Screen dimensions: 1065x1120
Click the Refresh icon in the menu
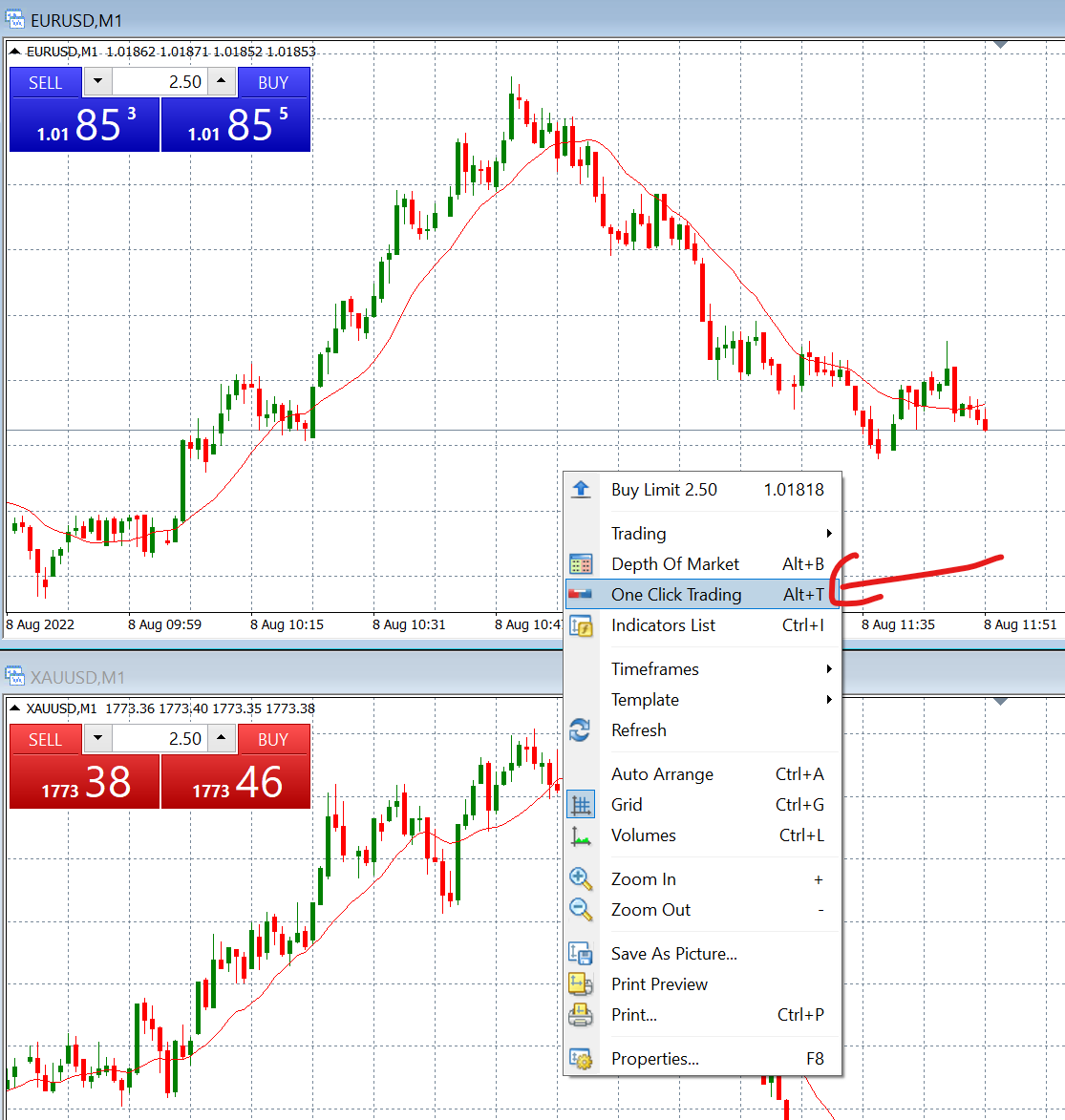click(582, 730)
